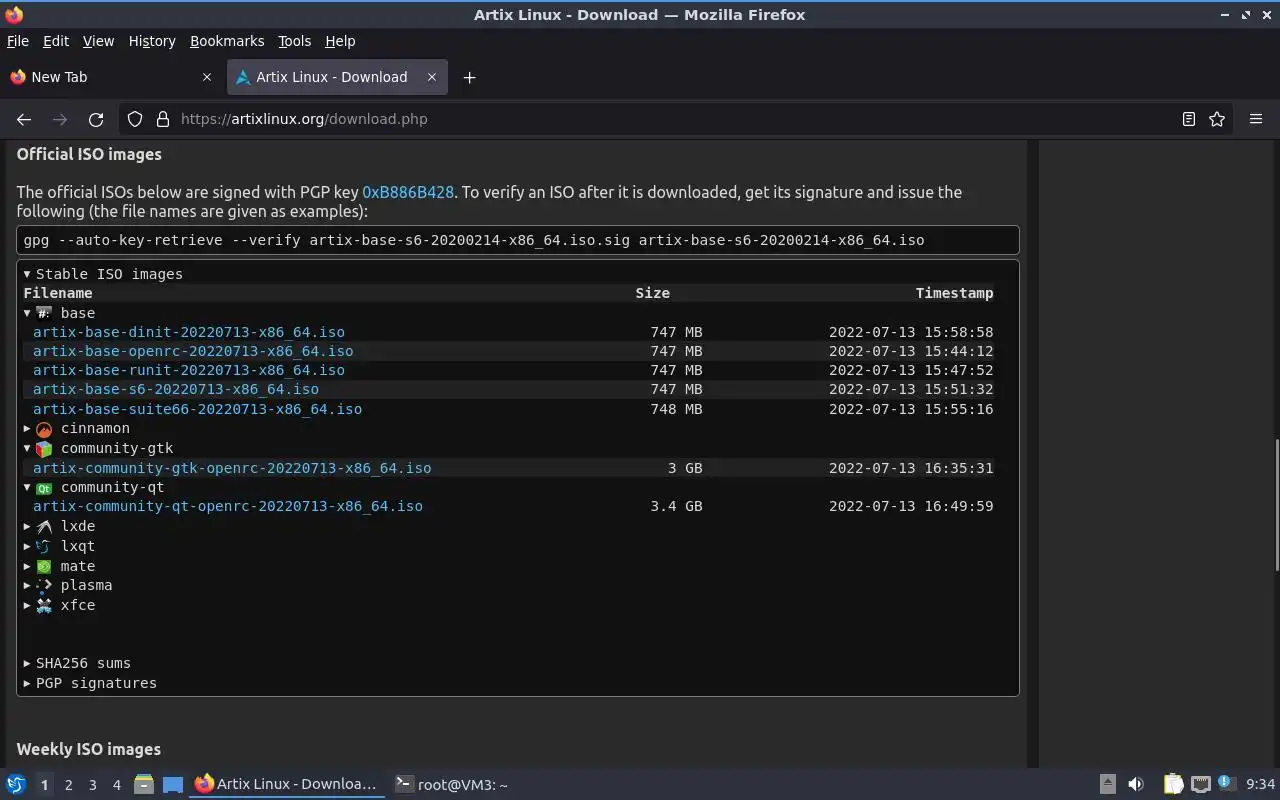Open the file manager icon in taskbar
1280x800 pixels.
click(143, 784)
